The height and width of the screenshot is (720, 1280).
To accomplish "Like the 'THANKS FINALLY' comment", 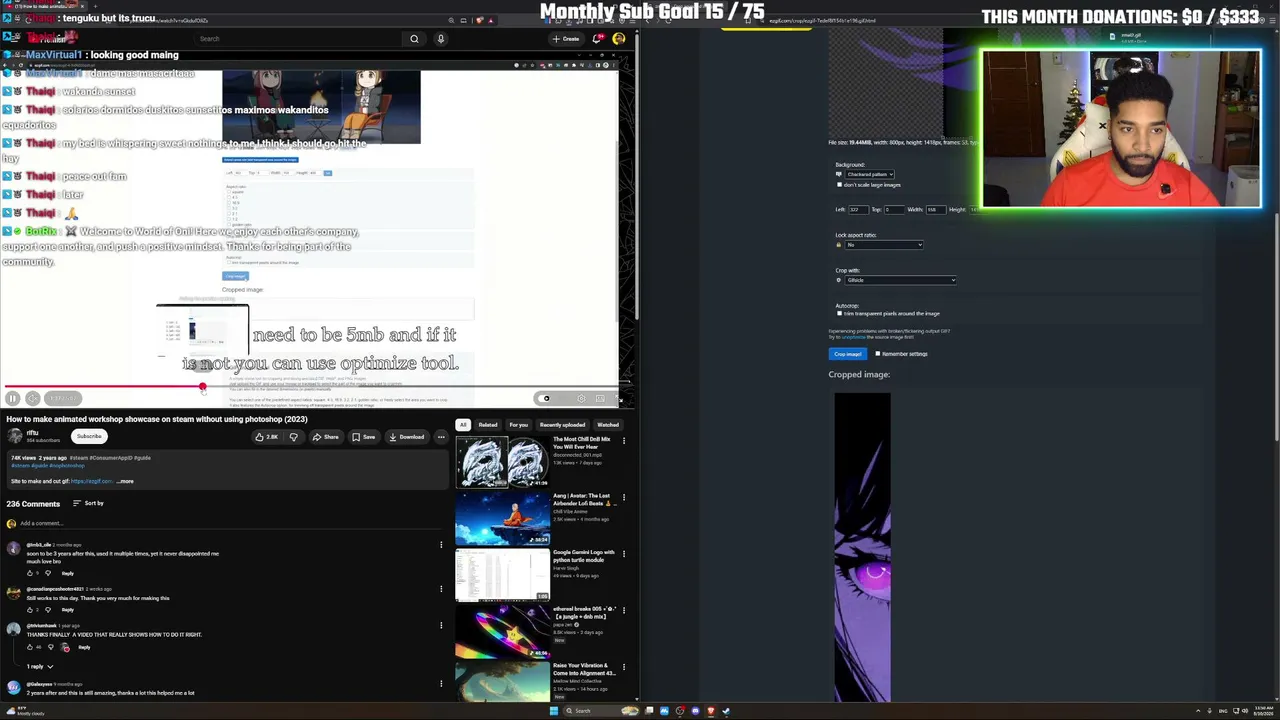I will [x=30, y=648].
